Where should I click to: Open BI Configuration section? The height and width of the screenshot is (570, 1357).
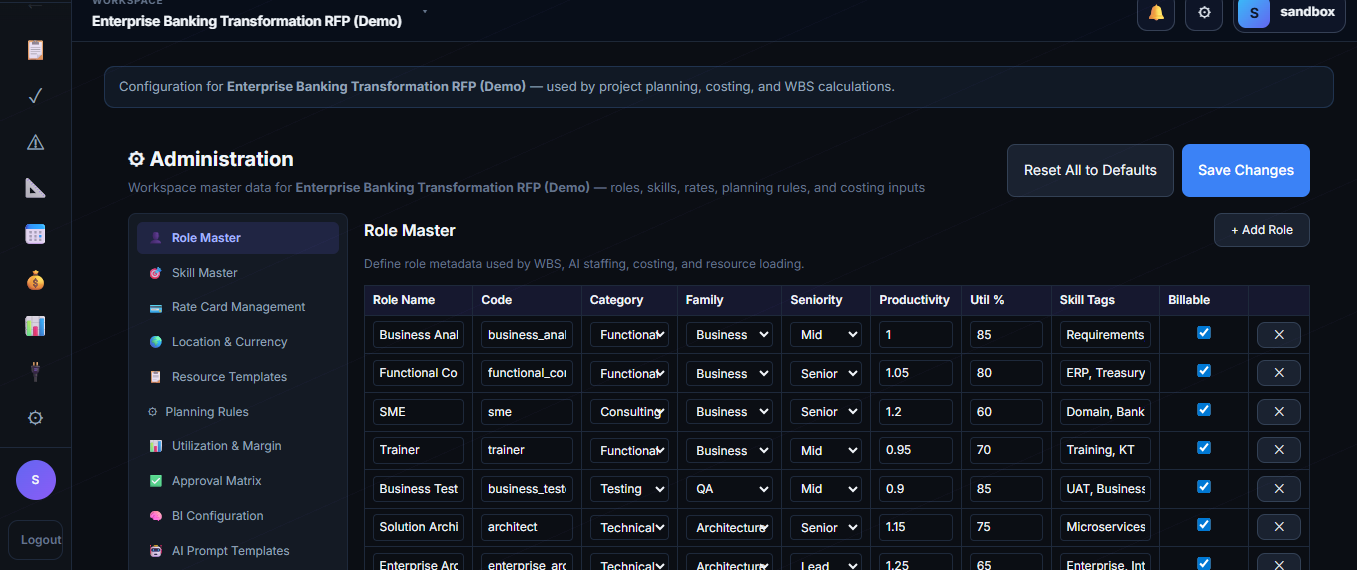click(238, 516)
